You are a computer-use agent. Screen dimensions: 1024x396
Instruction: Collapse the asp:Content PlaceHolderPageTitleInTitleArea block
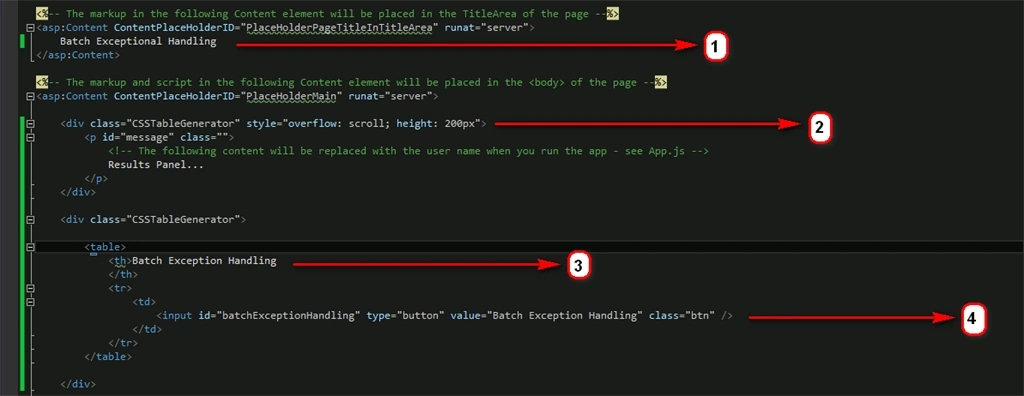[x=30, y=28]
